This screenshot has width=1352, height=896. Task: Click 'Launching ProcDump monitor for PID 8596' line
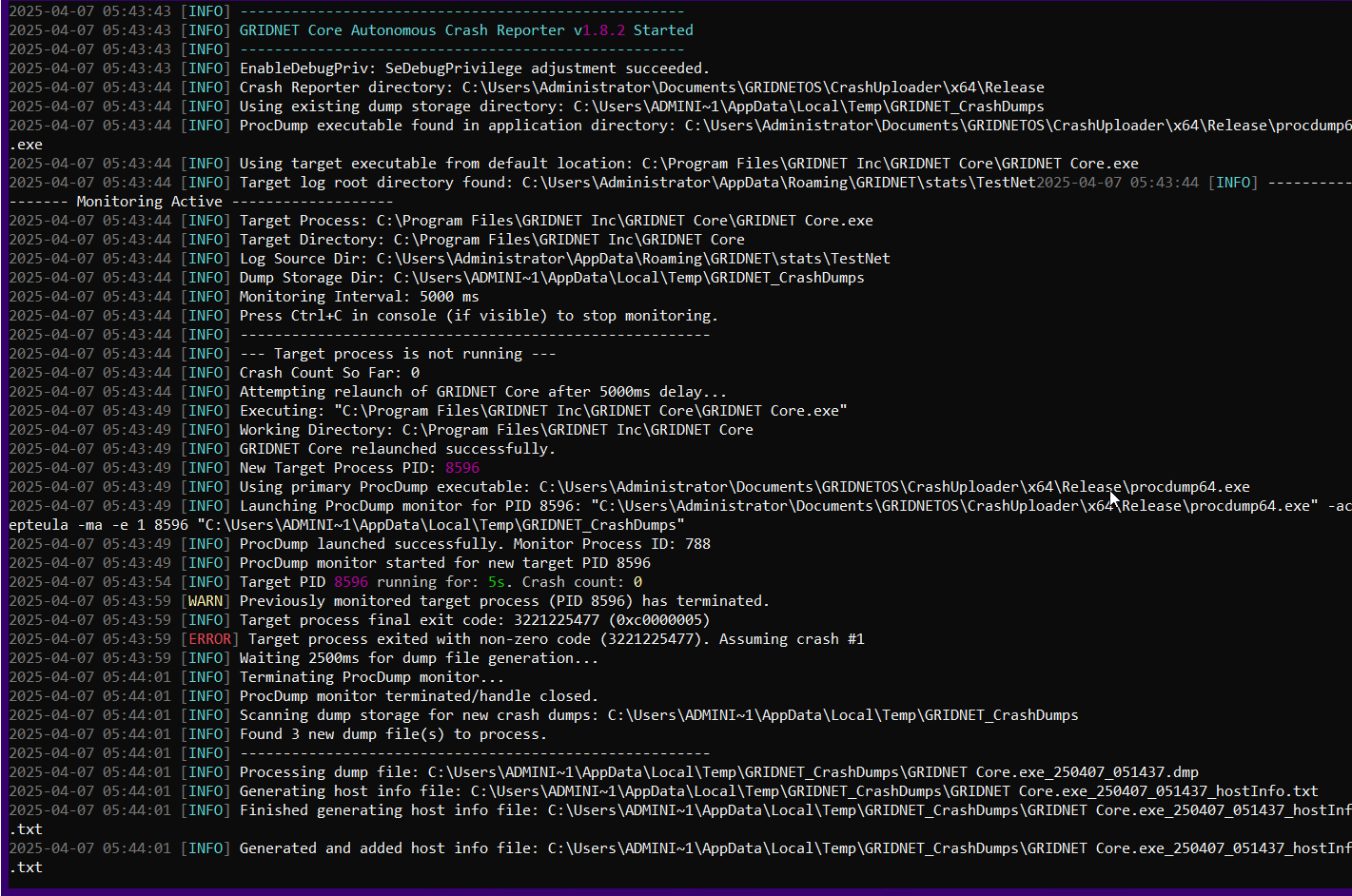[795, 506]
